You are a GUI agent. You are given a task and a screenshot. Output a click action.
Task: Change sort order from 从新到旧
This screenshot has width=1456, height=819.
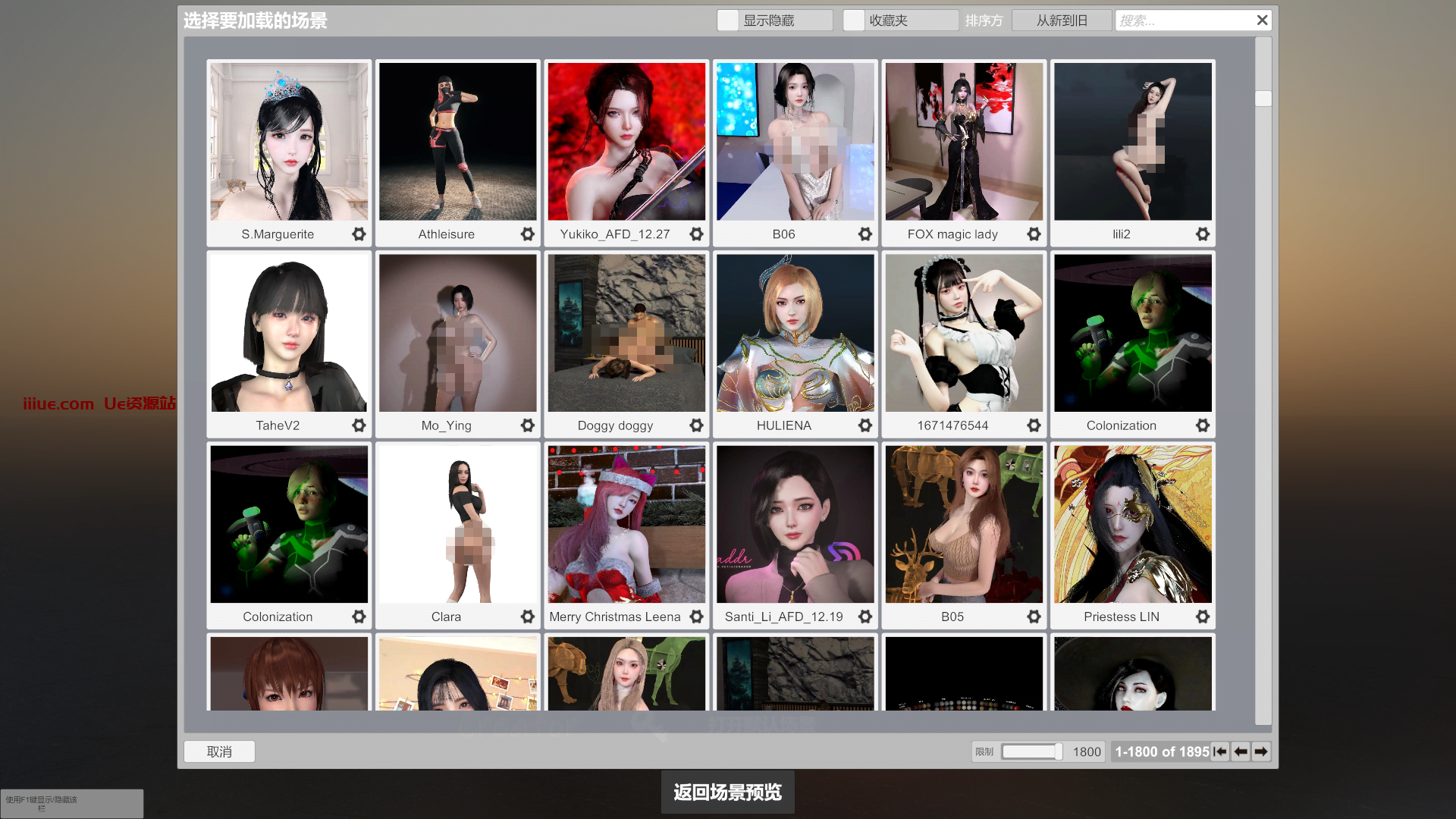tap(1062, 20)
